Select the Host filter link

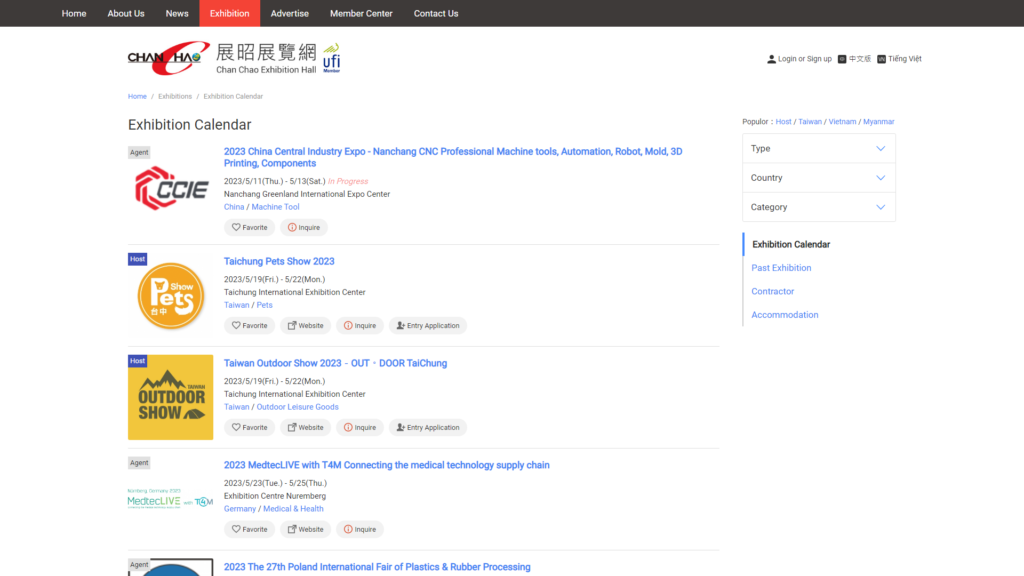(x=783, y=121)
